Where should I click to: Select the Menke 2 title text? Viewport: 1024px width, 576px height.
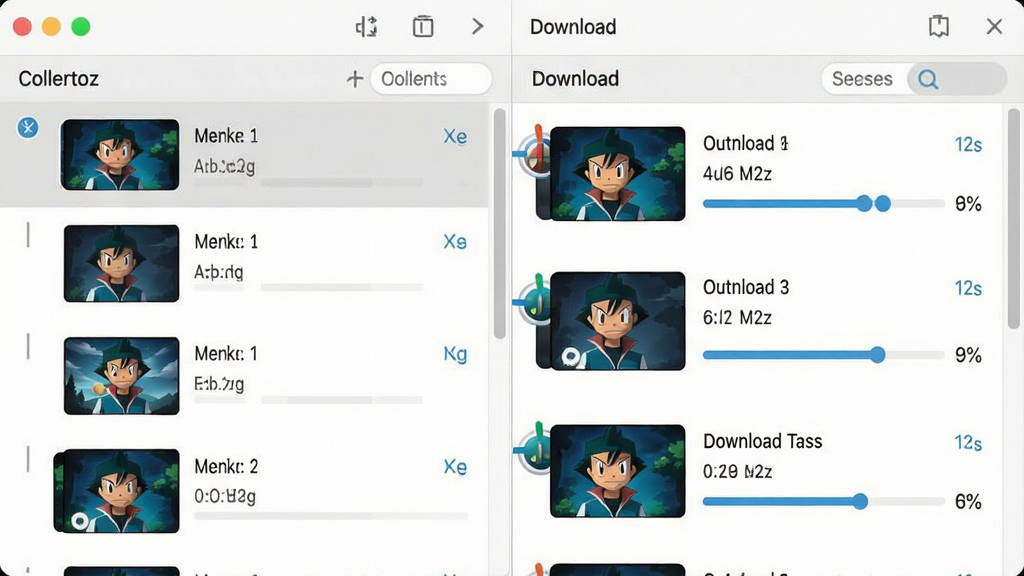click(x=226, y=466)
